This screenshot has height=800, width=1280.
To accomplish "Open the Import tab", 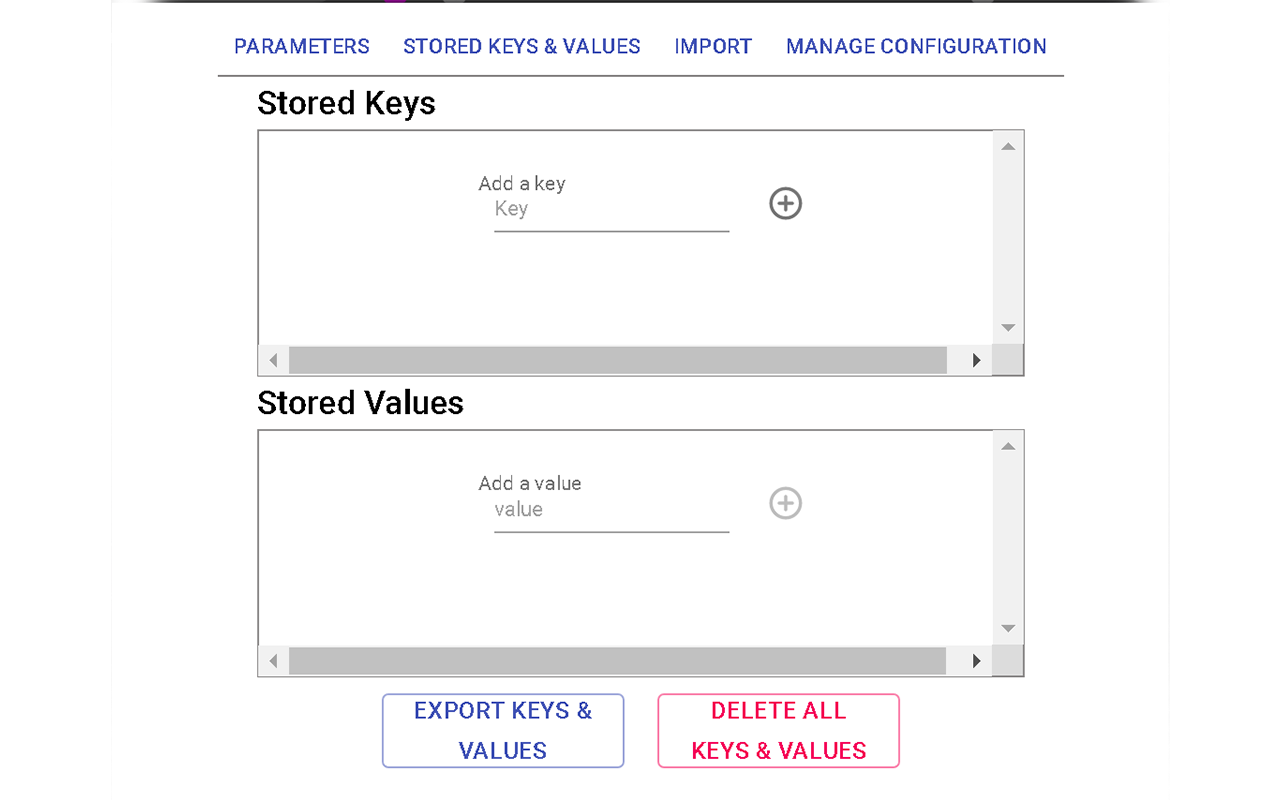I will click(x=713, y=46).
